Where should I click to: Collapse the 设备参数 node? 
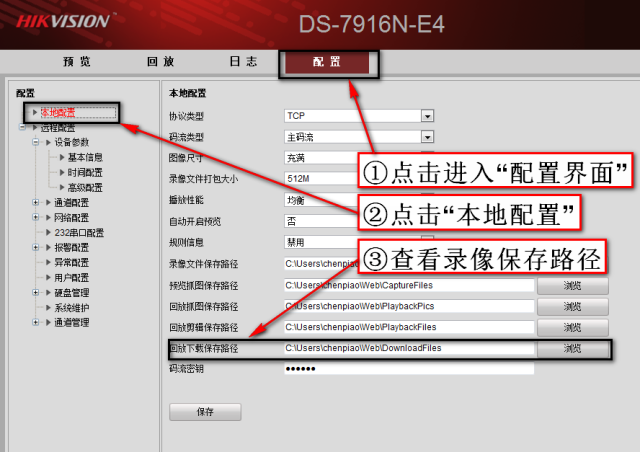pos(36,142)
